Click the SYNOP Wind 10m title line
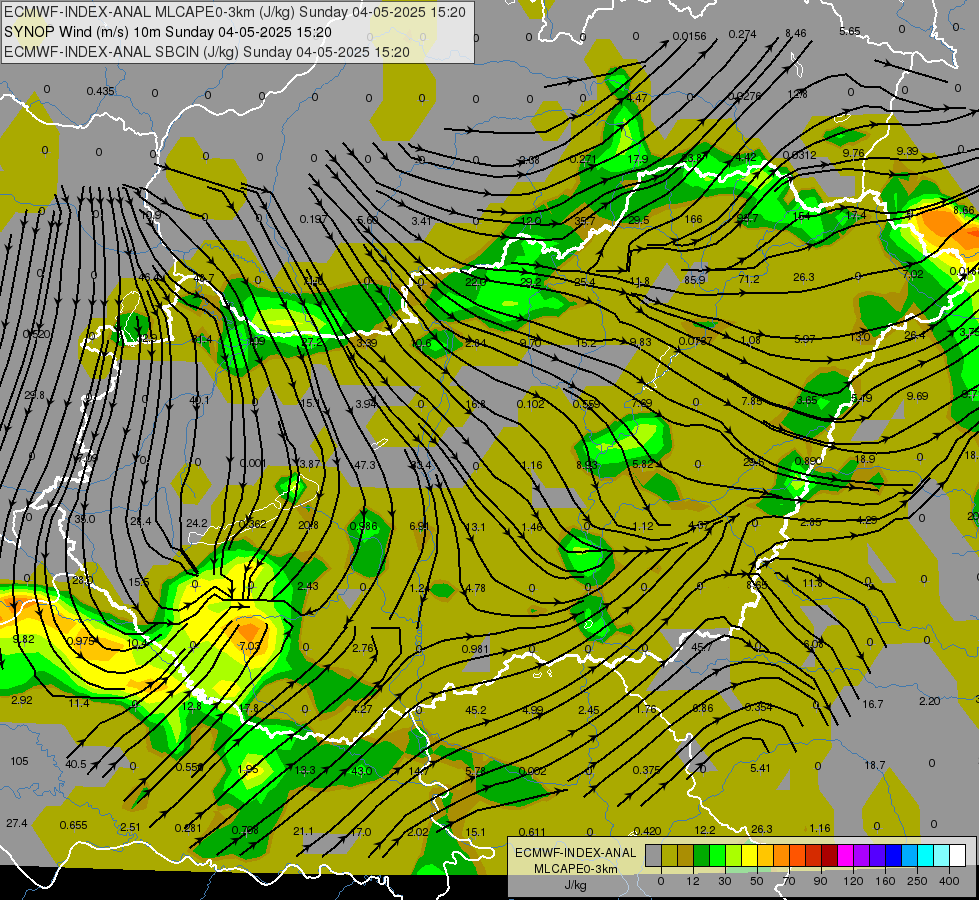 167,32
